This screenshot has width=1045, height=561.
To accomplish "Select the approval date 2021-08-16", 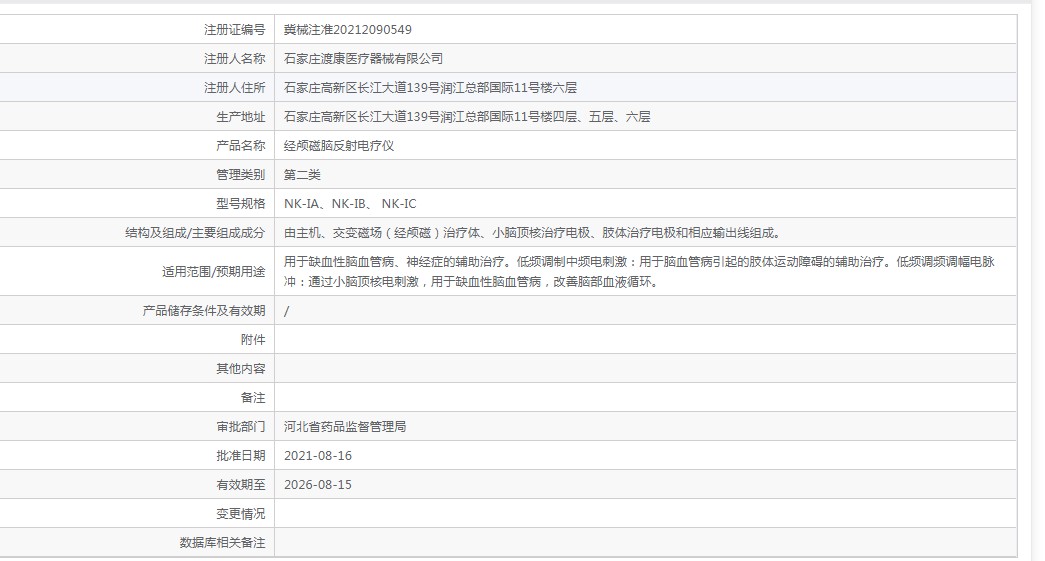I will [318, 456].
